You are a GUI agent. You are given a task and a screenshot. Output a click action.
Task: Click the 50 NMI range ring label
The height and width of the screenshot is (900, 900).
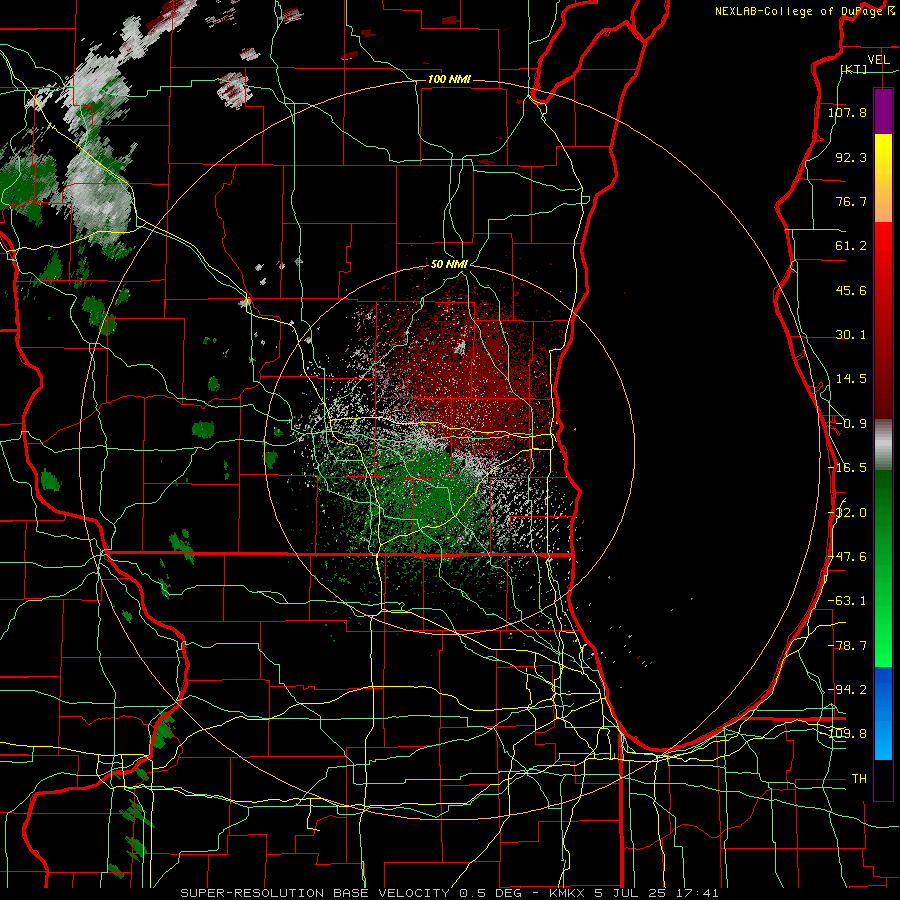point(449,265)
